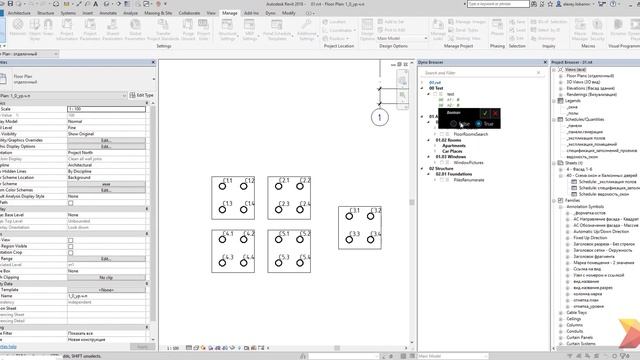Image resolution: width=640 pixels, height=360 pixels.
Task: Click the Save icon in quick access toolbar
Action: tap(11, 4)
